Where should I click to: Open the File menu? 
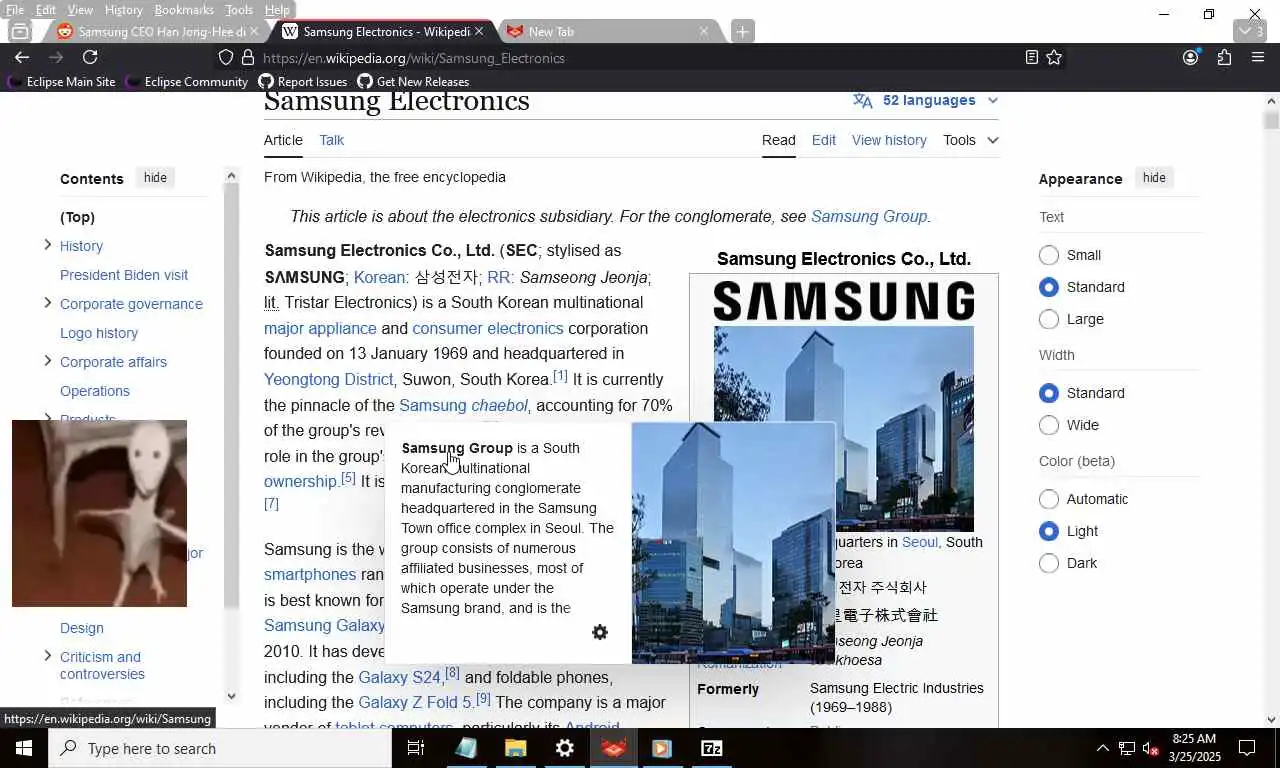15,10
